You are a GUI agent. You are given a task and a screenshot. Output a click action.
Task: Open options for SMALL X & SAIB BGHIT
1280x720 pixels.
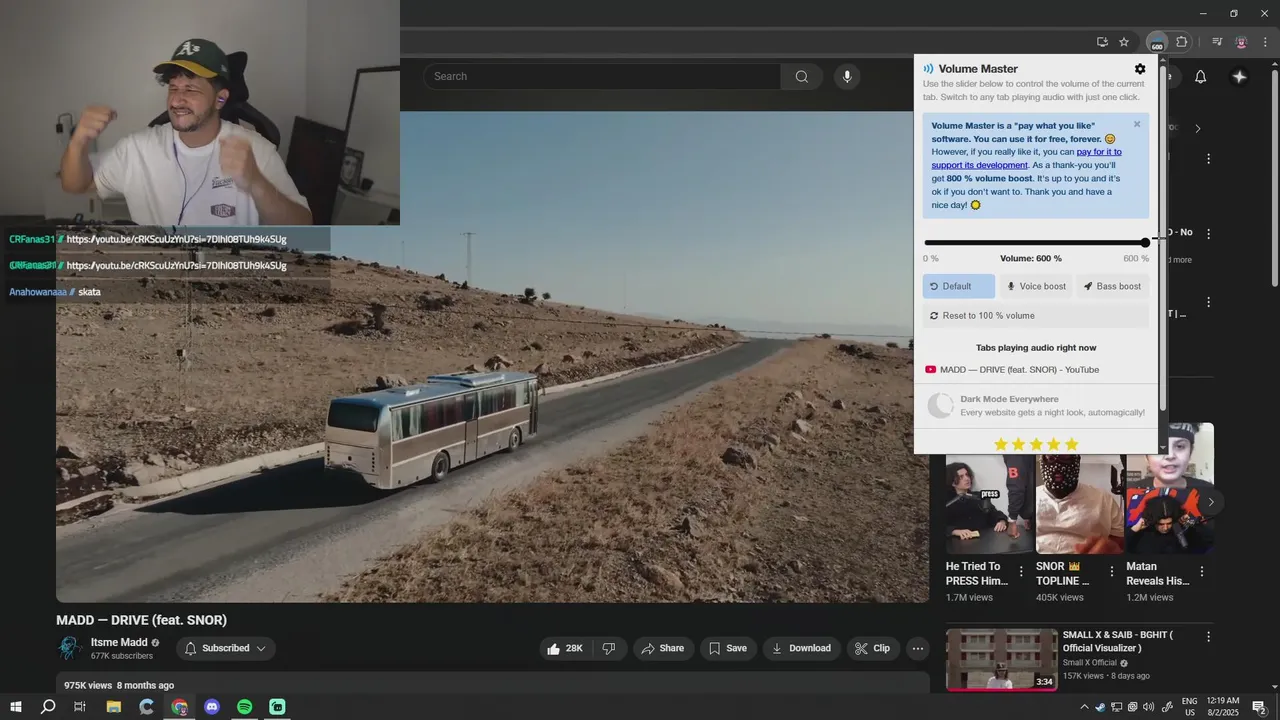click(x=1208, y=637)
